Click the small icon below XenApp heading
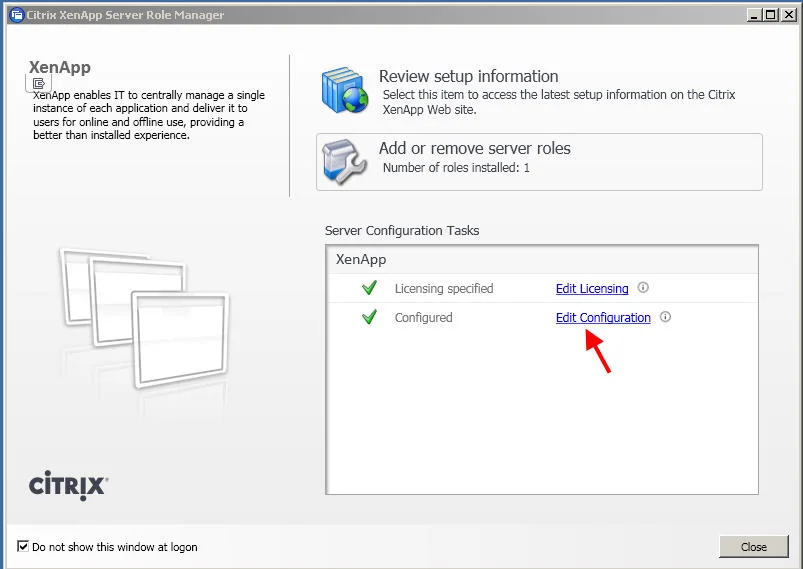803x569 pixels. point(38,83)
